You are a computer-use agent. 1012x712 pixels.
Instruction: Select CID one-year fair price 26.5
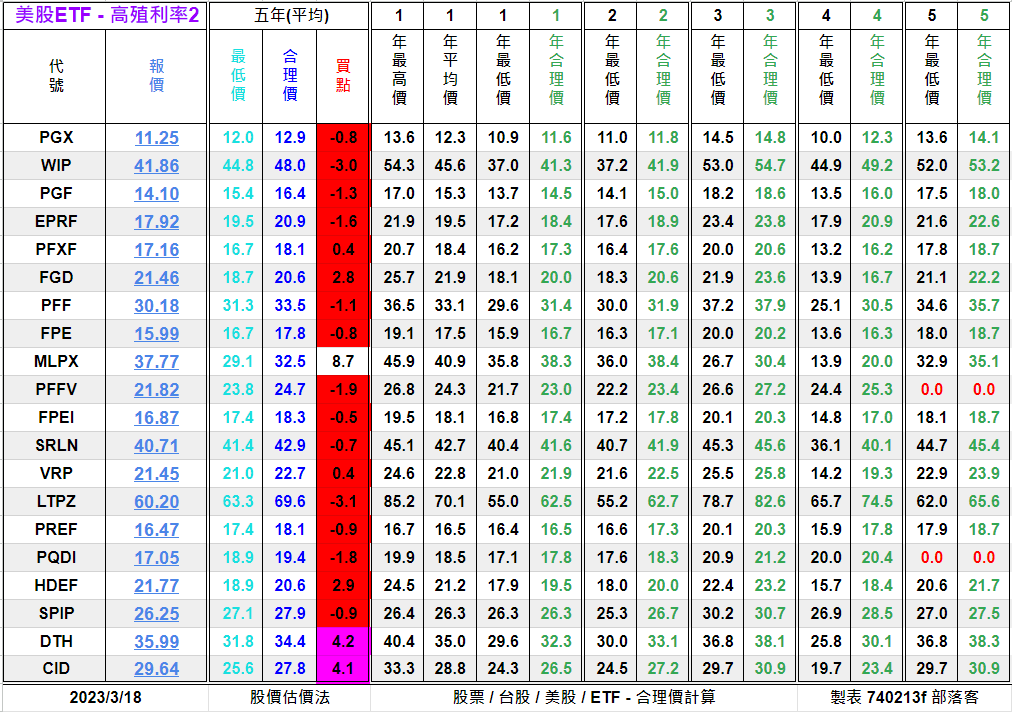(556, 669)
